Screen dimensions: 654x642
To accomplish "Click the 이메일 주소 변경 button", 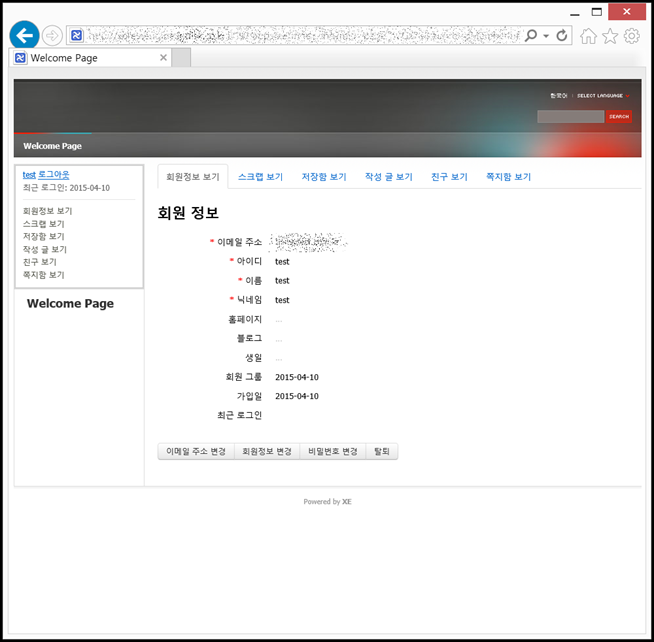I will point(196,451).
